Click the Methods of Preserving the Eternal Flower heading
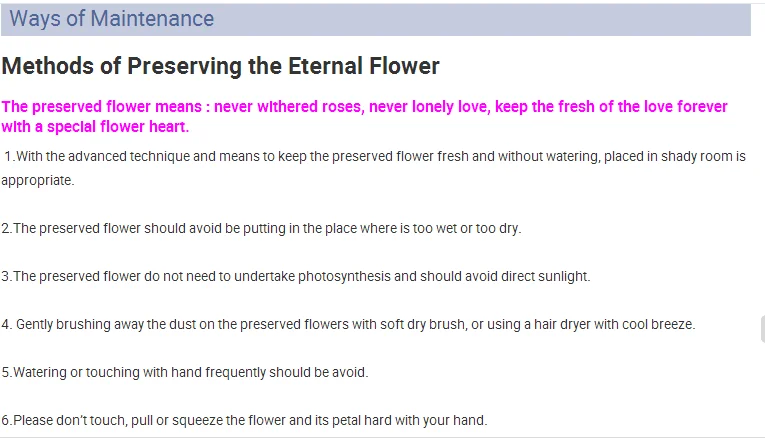The width and height of the screenshot is (765, 438). point(221,66)
